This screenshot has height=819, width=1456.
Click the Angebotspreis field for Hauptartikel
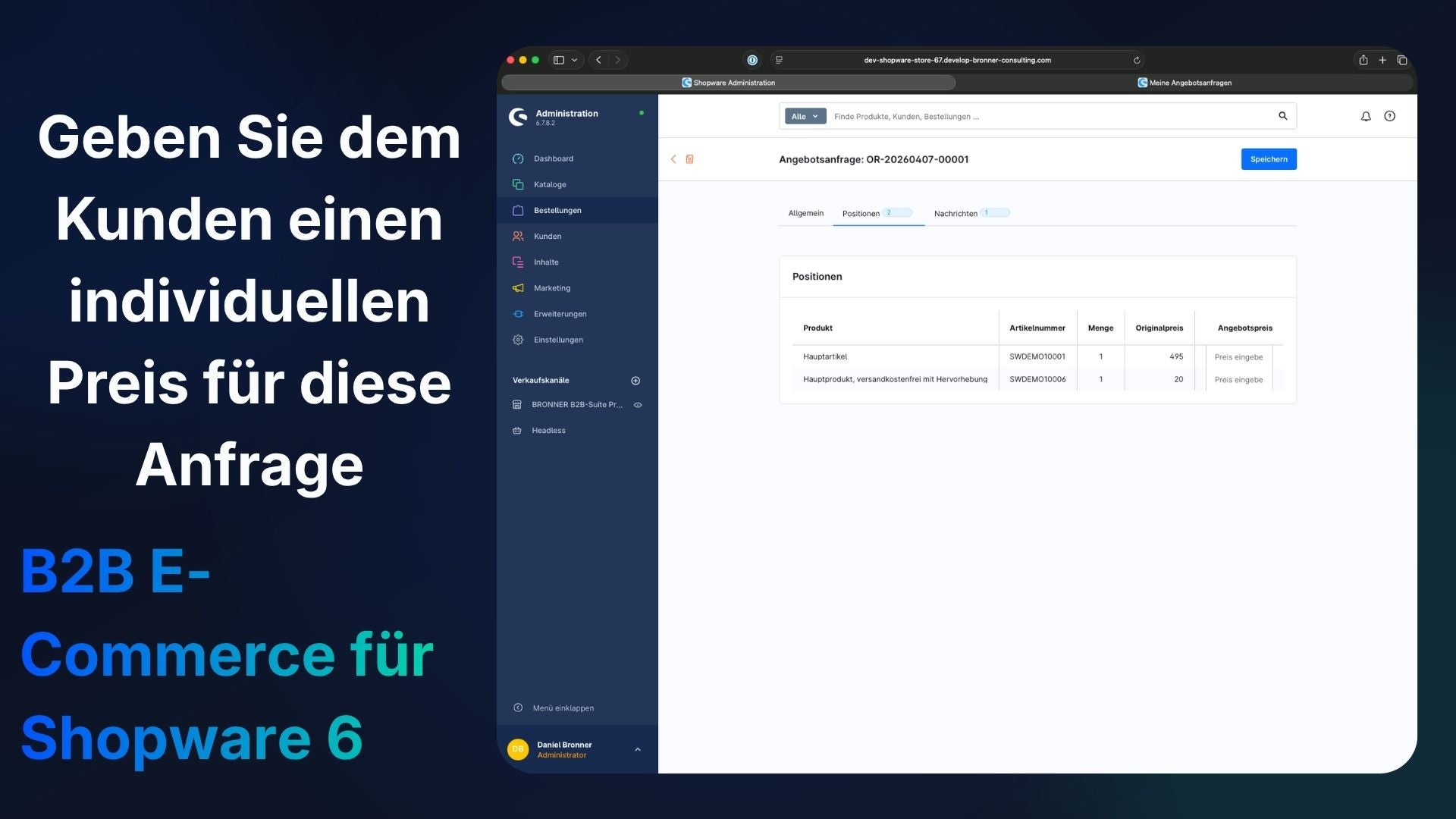tap(1239, 357)
